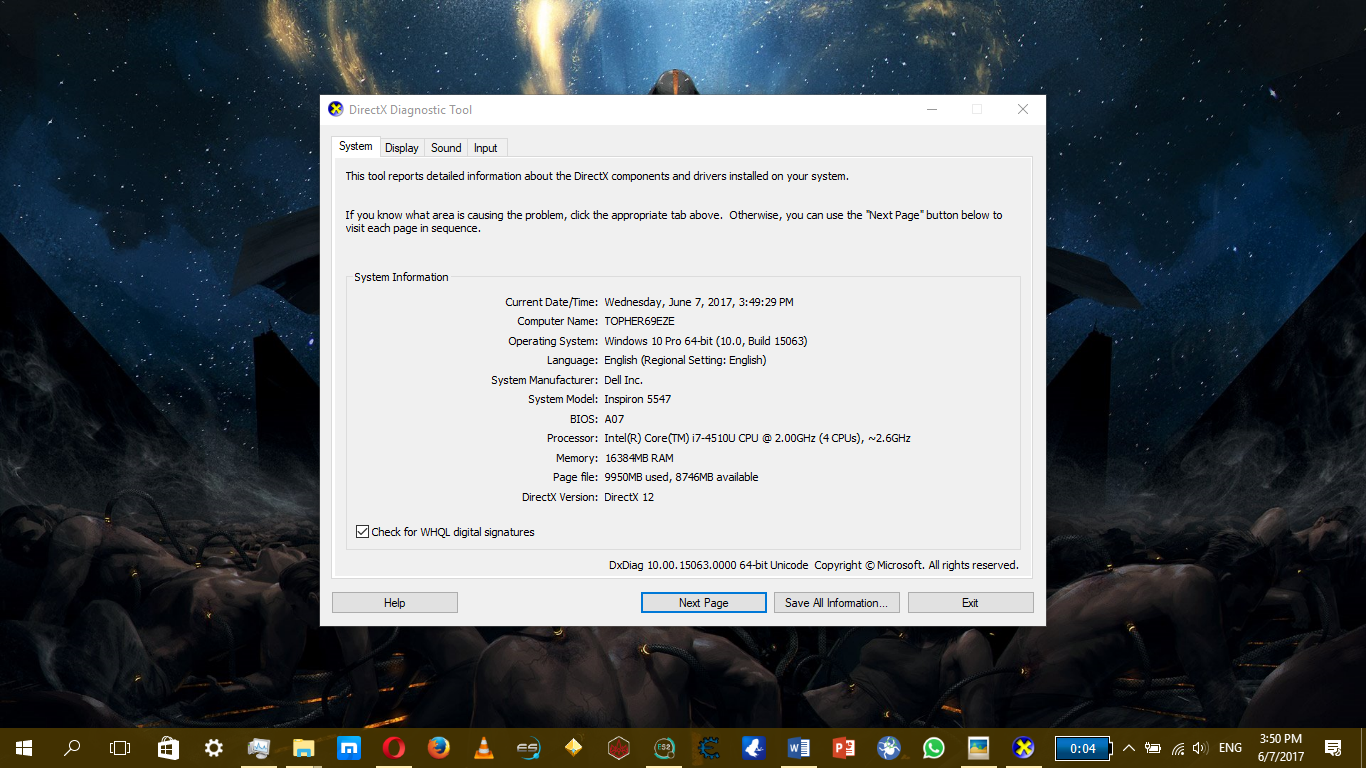Click the page file usage value
The height and width of the screenshot is (768, 1366).
(681, 477)
